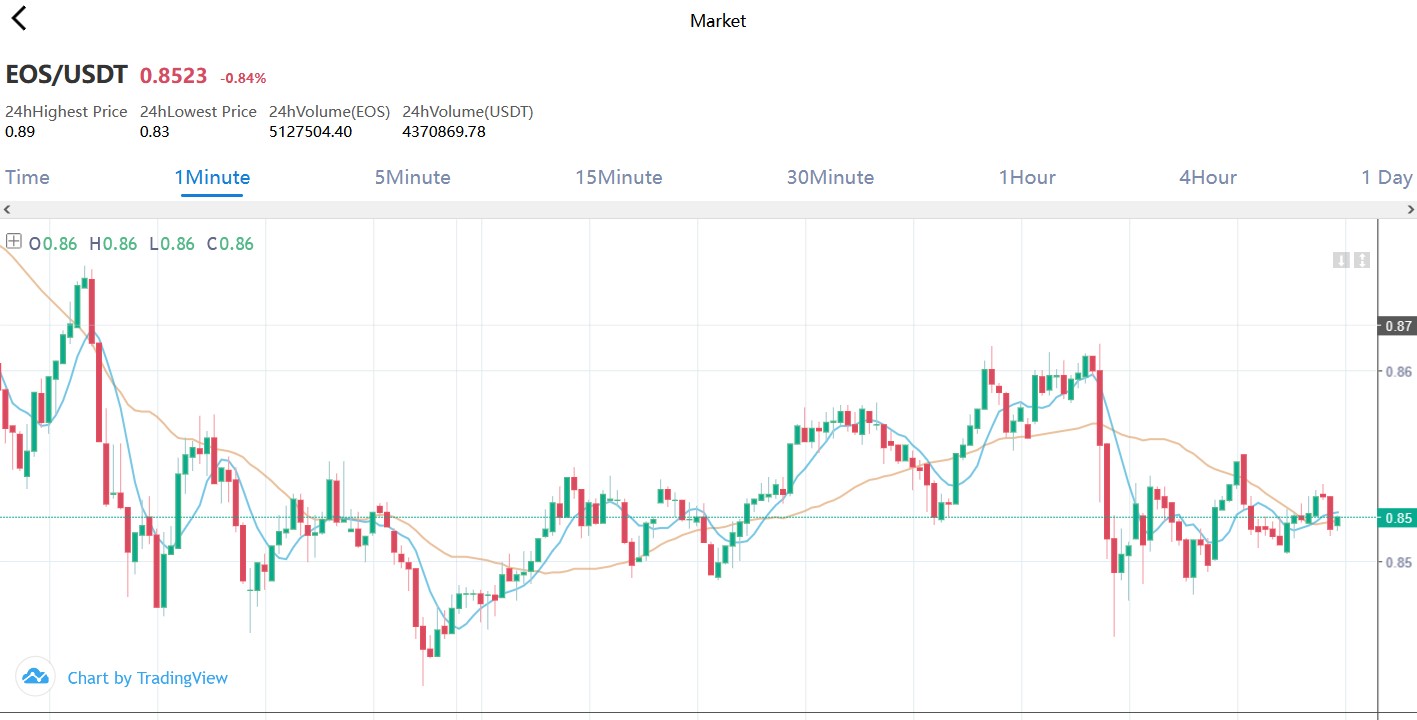Viewport: 1417px width, 720px height.
Task: Select the 30Minute interval tab
Action: pos(830,177)
